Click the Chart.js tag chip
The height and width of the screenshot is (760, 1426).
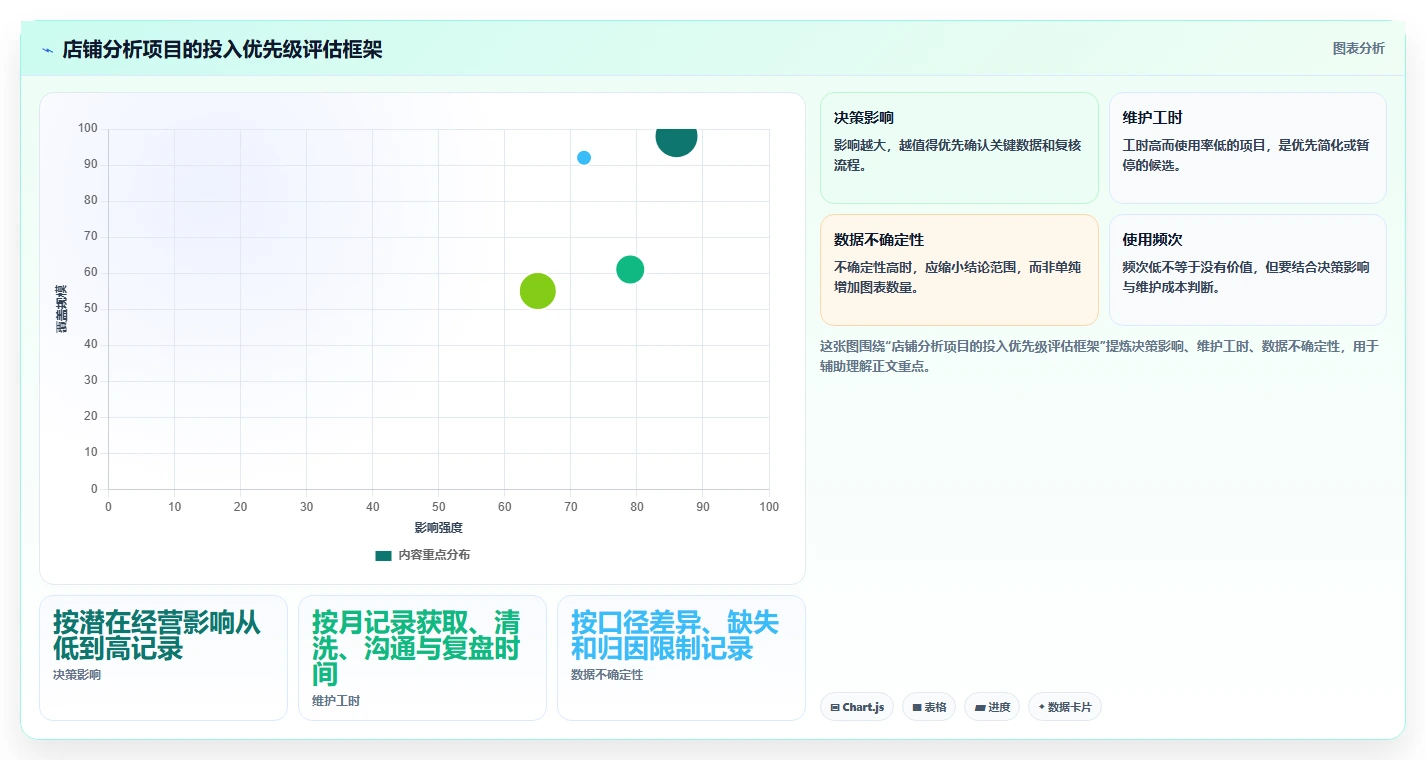[x=856, y=707]
